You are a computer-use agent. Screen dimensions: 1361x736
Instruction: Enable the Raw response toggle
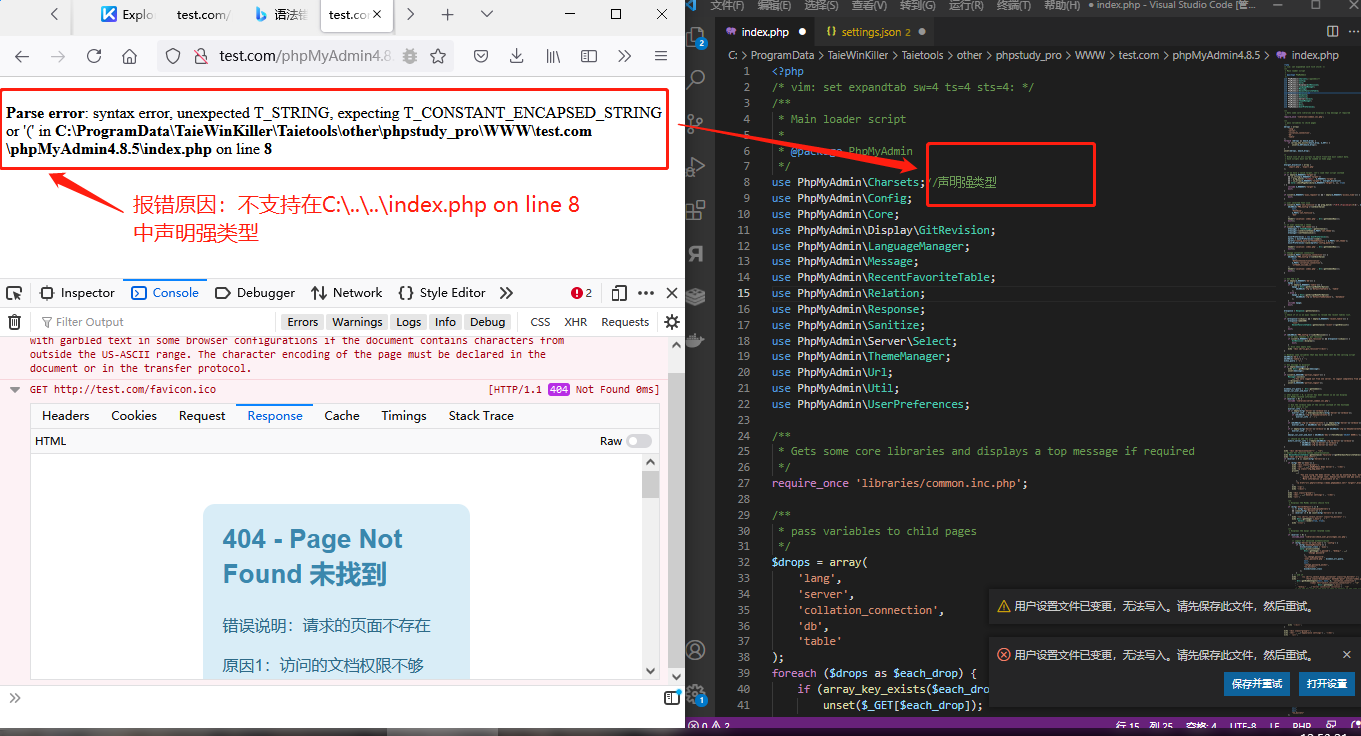[x=639, y=441]
